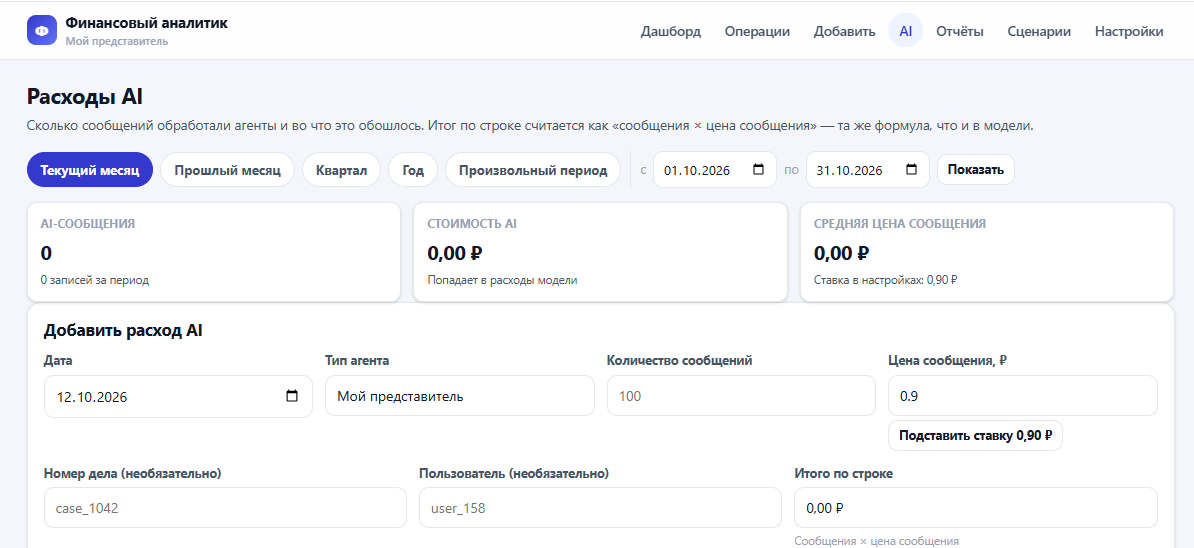Click the Итого по строке field 0,00 ₽
The image size is (1194, 548).
coord(975,508)
